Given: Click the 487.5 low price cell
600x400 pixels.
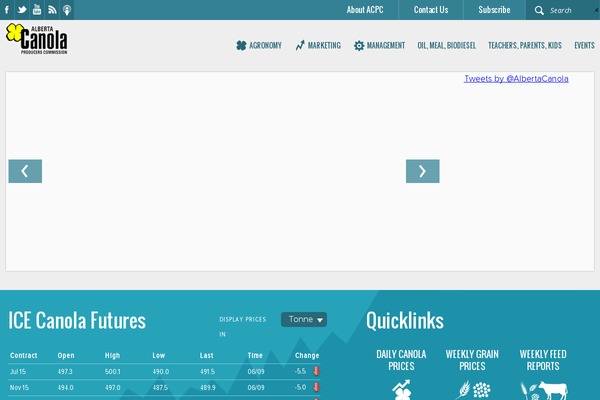Looking at the screenshot, I should coord(160,387).
